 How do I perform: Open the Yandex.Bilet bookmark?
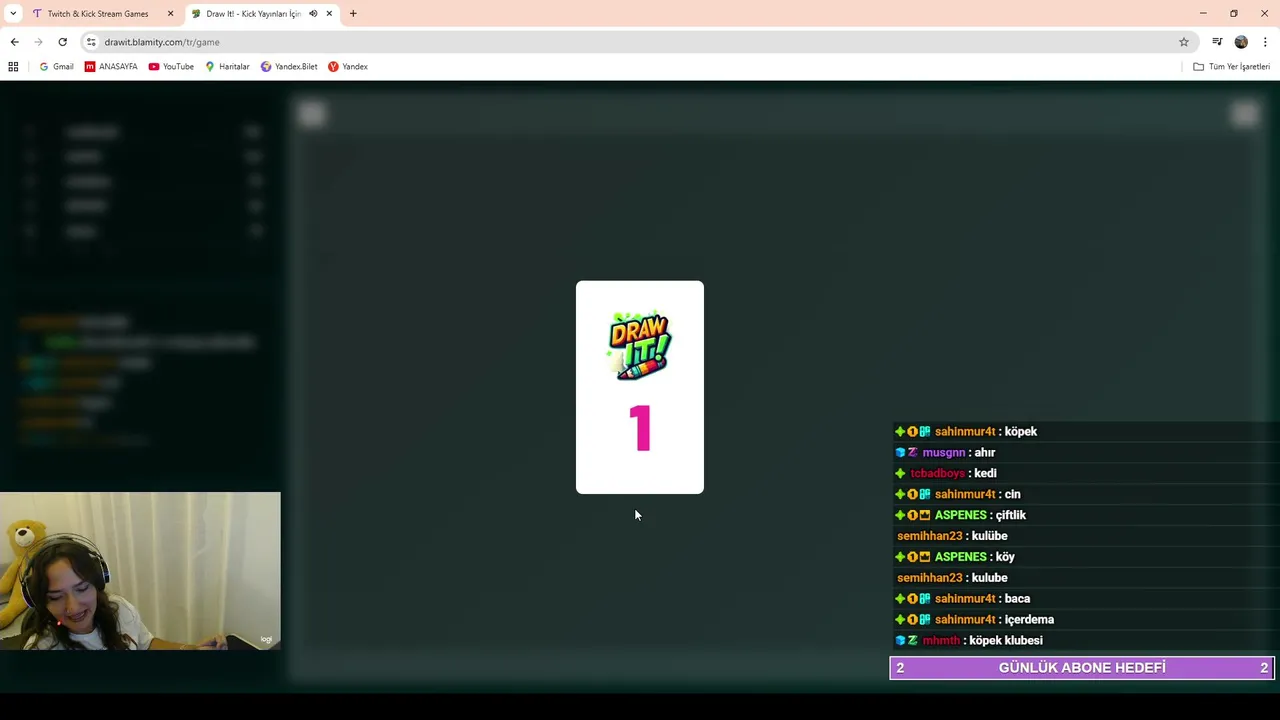click(289, 67)
